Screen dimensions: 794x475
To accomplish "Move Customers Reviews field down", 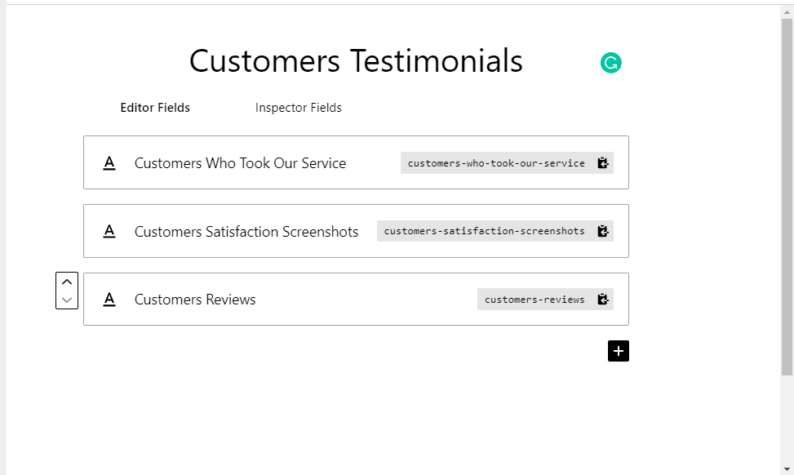I will [x=67, y=300].
